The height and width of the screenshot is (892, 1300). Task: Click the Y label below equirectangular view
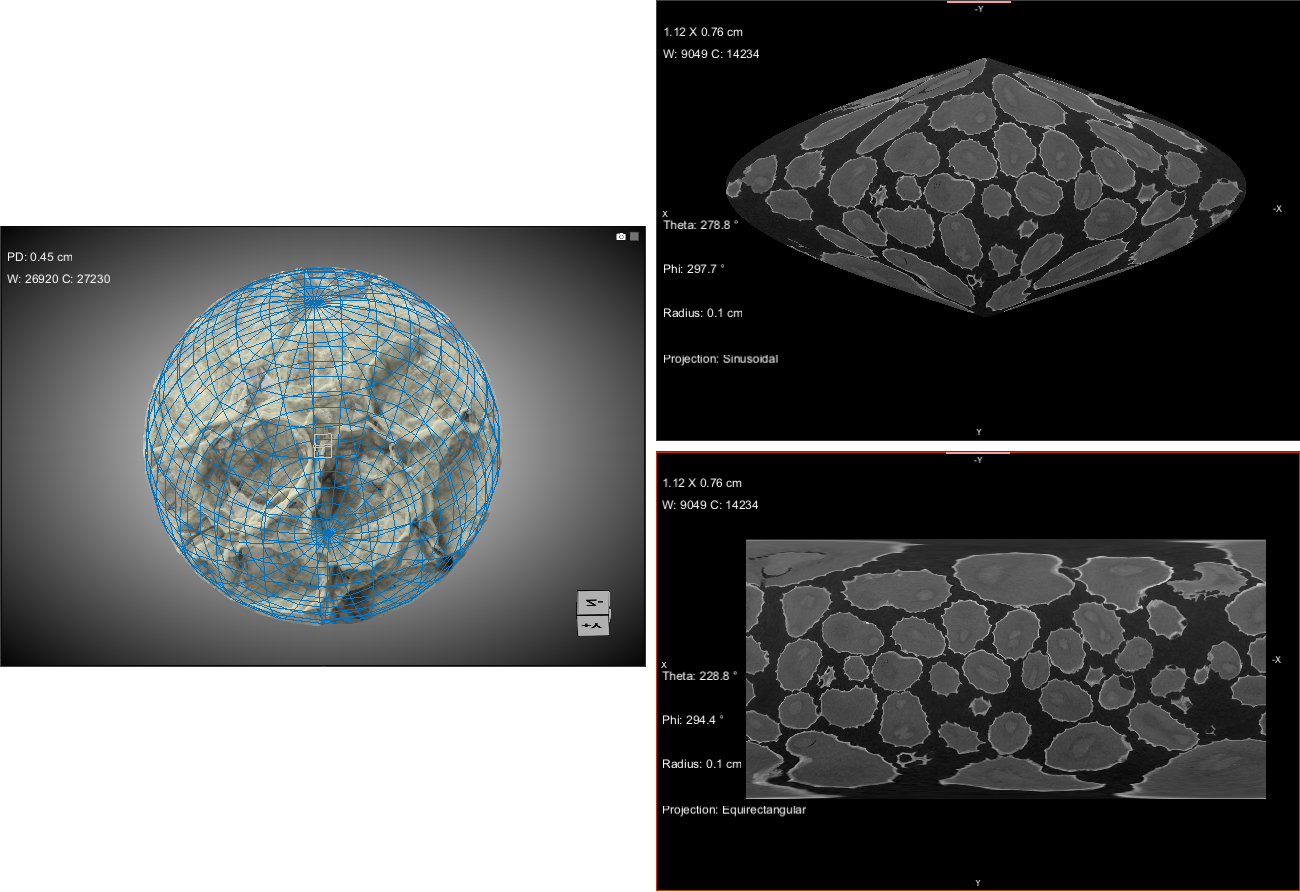[x=978, y=883]
